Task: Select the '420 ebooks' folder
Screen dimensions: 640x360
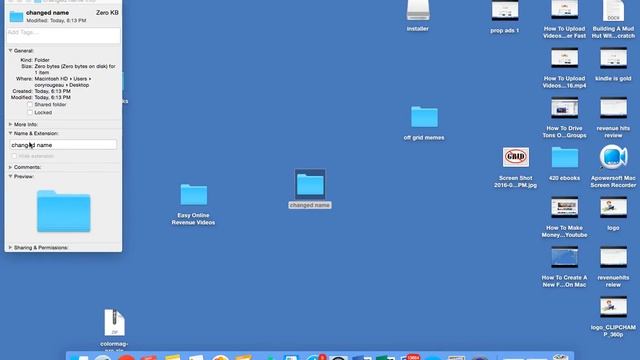Action: pos(564,158)
